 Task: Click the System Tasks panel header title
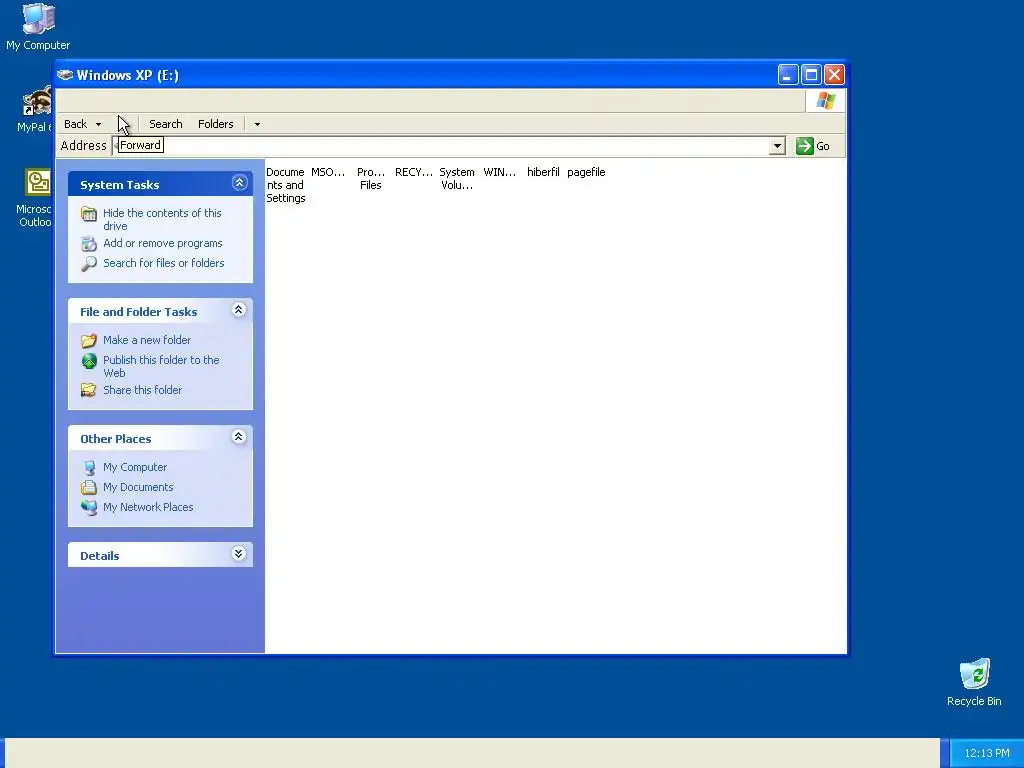120,185
